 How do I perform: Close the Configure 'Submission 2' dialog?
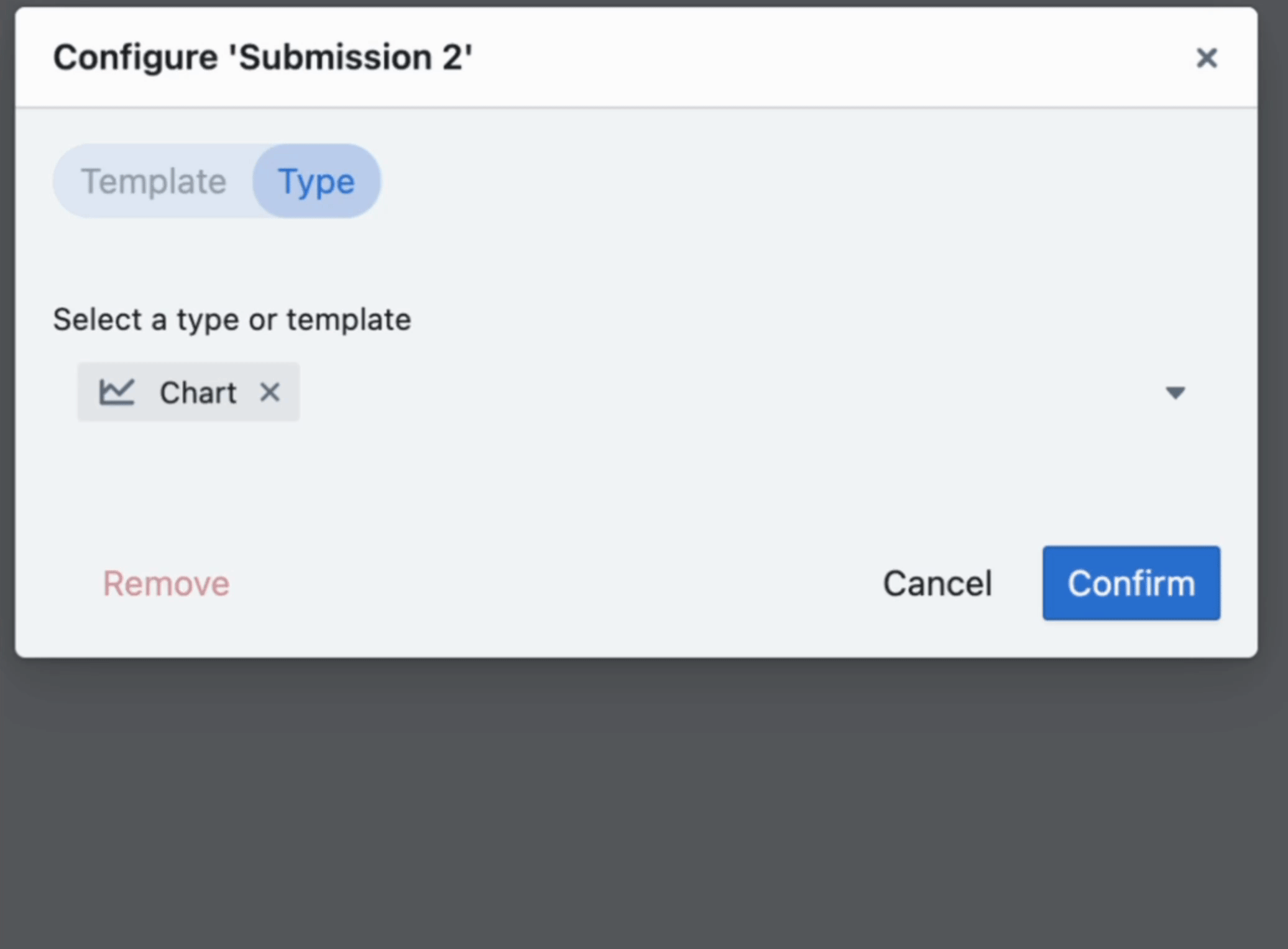coord(1206,58)
